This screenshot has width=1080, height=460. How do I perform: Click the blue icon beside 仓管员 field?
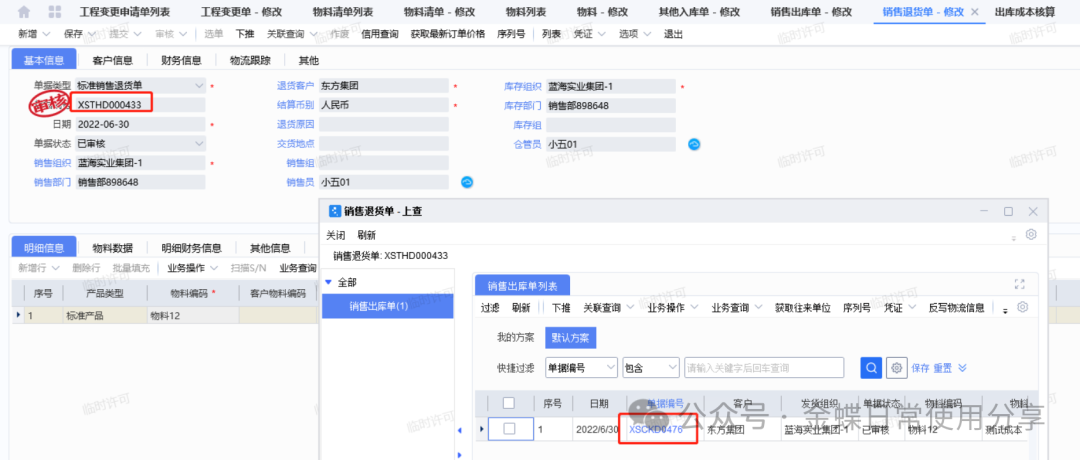pyautogui.click(x=694, y=144)
